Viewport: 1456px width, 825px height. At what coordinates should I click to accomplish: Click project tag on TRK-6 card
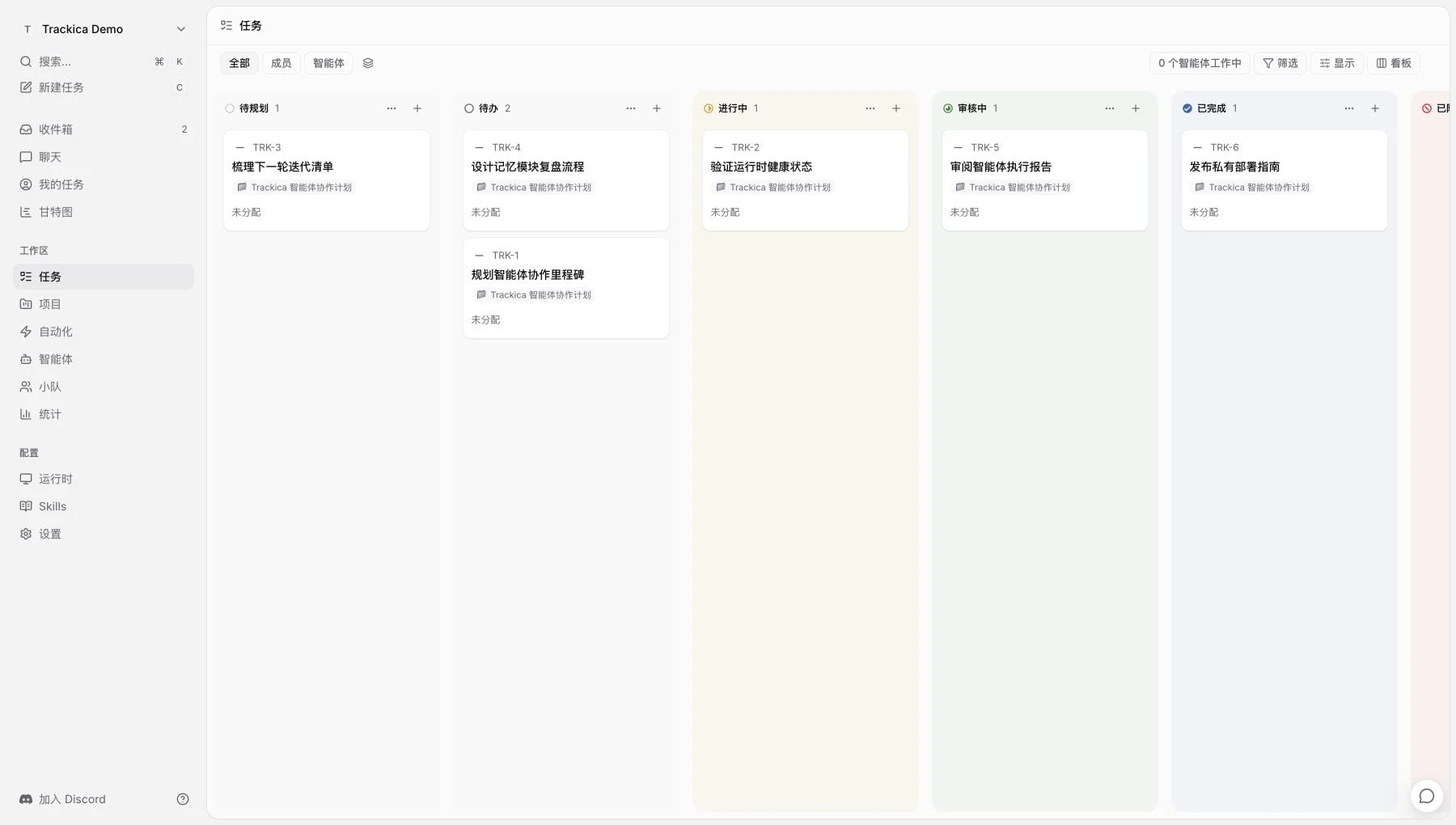point(1251,187)
